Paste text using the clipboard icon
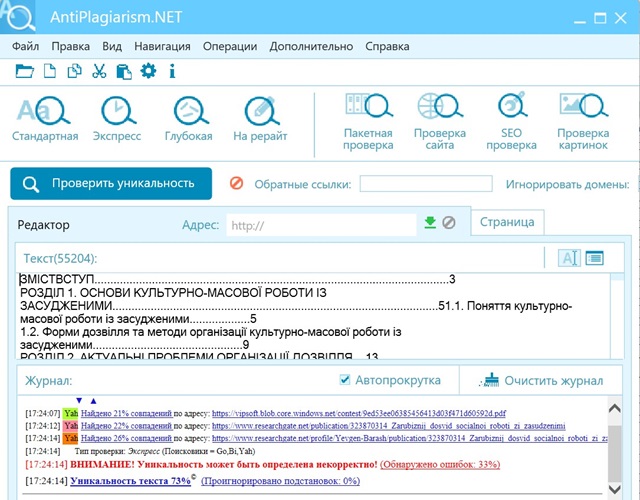Viewport: 640px width, 500px height. tap(124, 72)
